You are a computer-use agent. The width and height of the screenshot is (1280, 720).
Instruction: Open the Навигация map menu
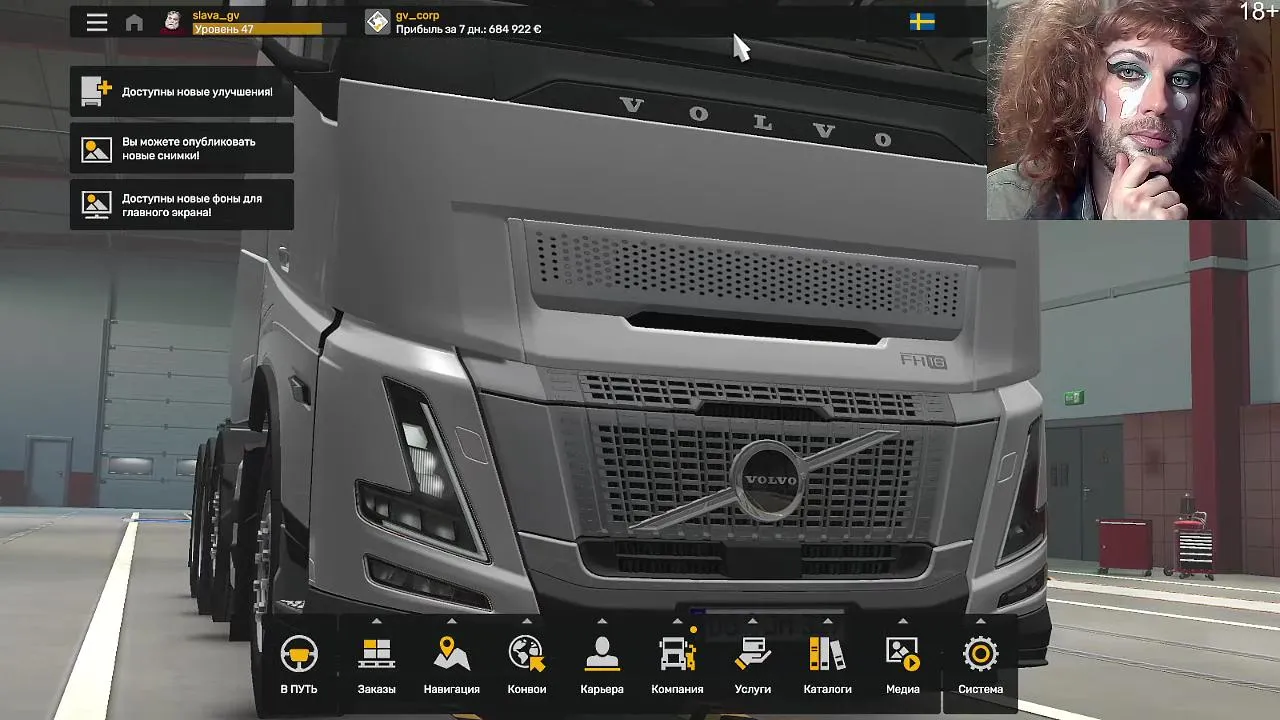(451, 664)
